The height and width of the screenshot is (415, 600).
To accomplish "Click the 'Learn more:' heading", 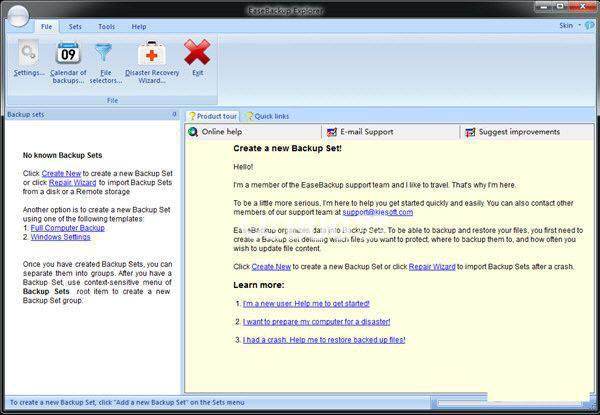I will (x=259, y=285).
